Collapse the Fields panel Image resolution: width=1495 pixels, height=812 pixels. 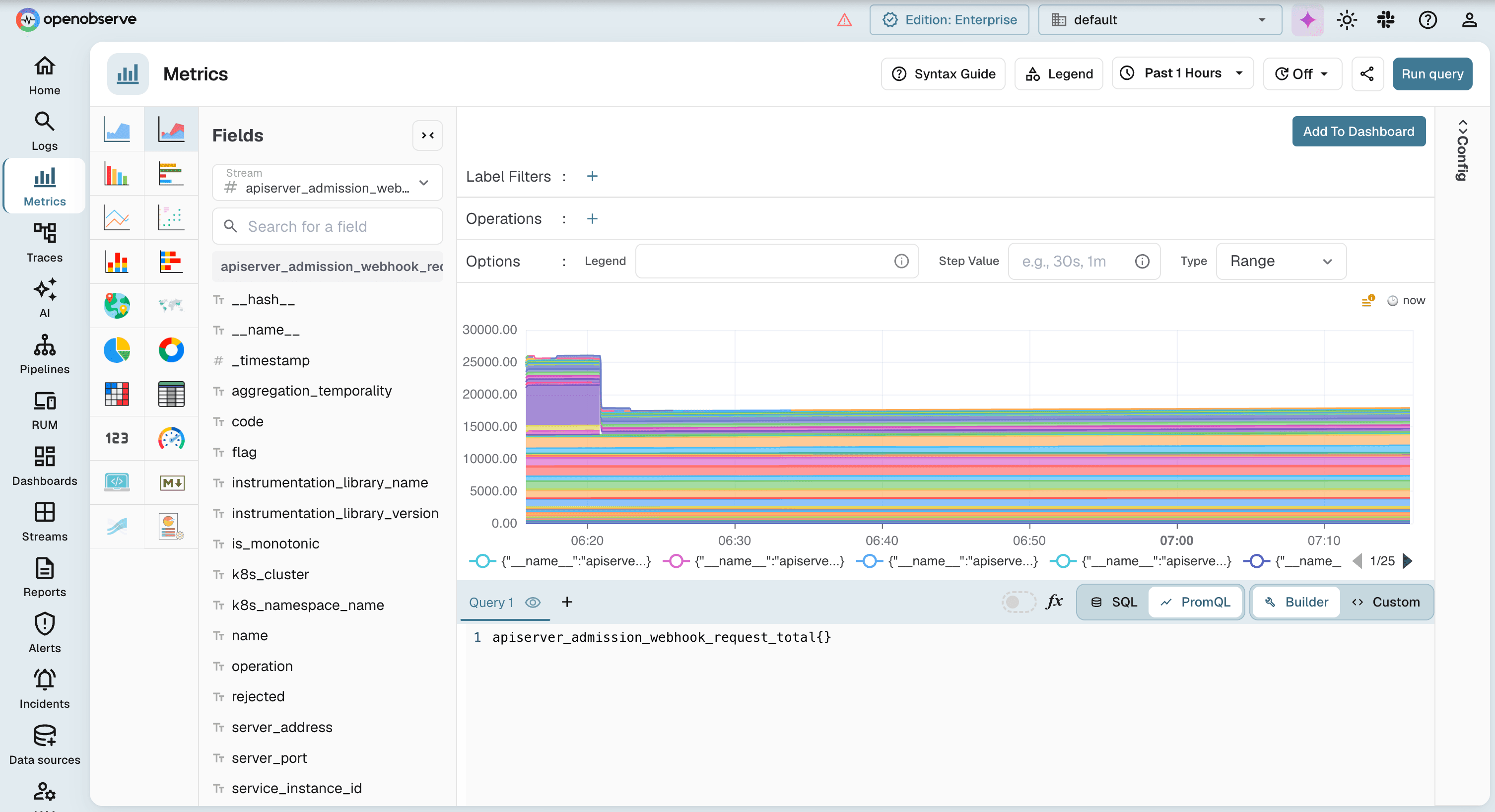click(428, 135)
